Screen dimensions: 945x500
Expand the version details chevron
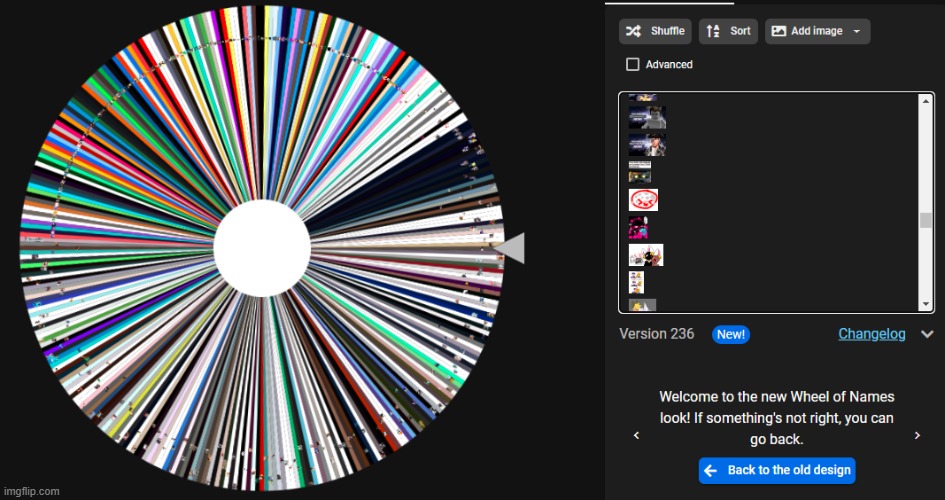pos(927,334)
